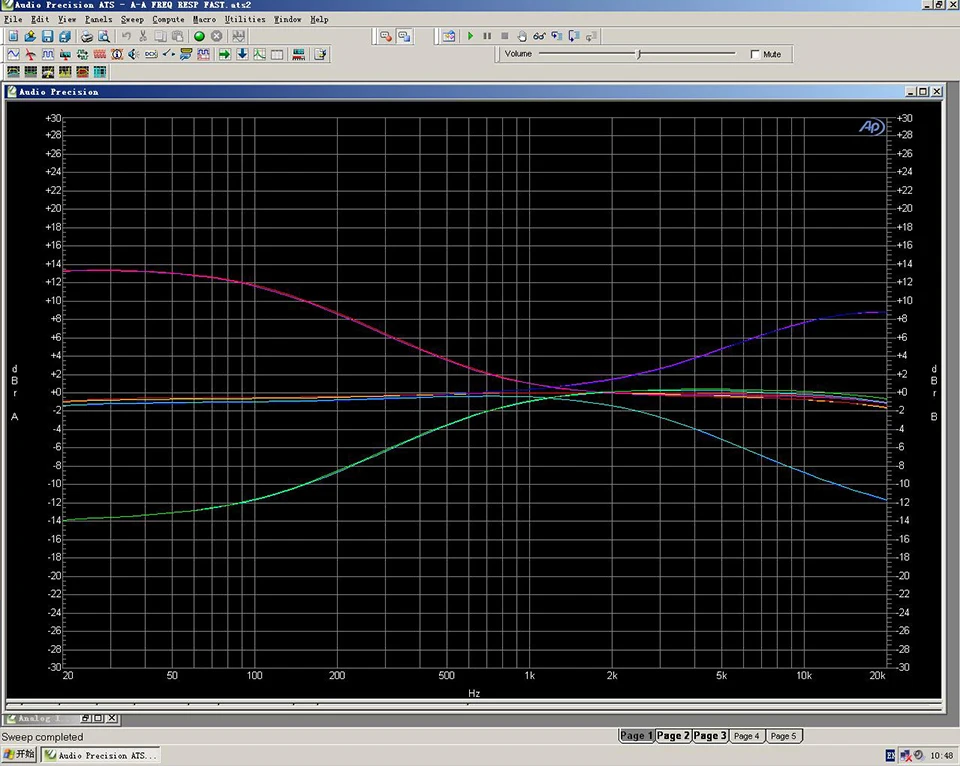Click the green Play macro button
This screenshot has width=960, height=766.
tap(470, 36)
